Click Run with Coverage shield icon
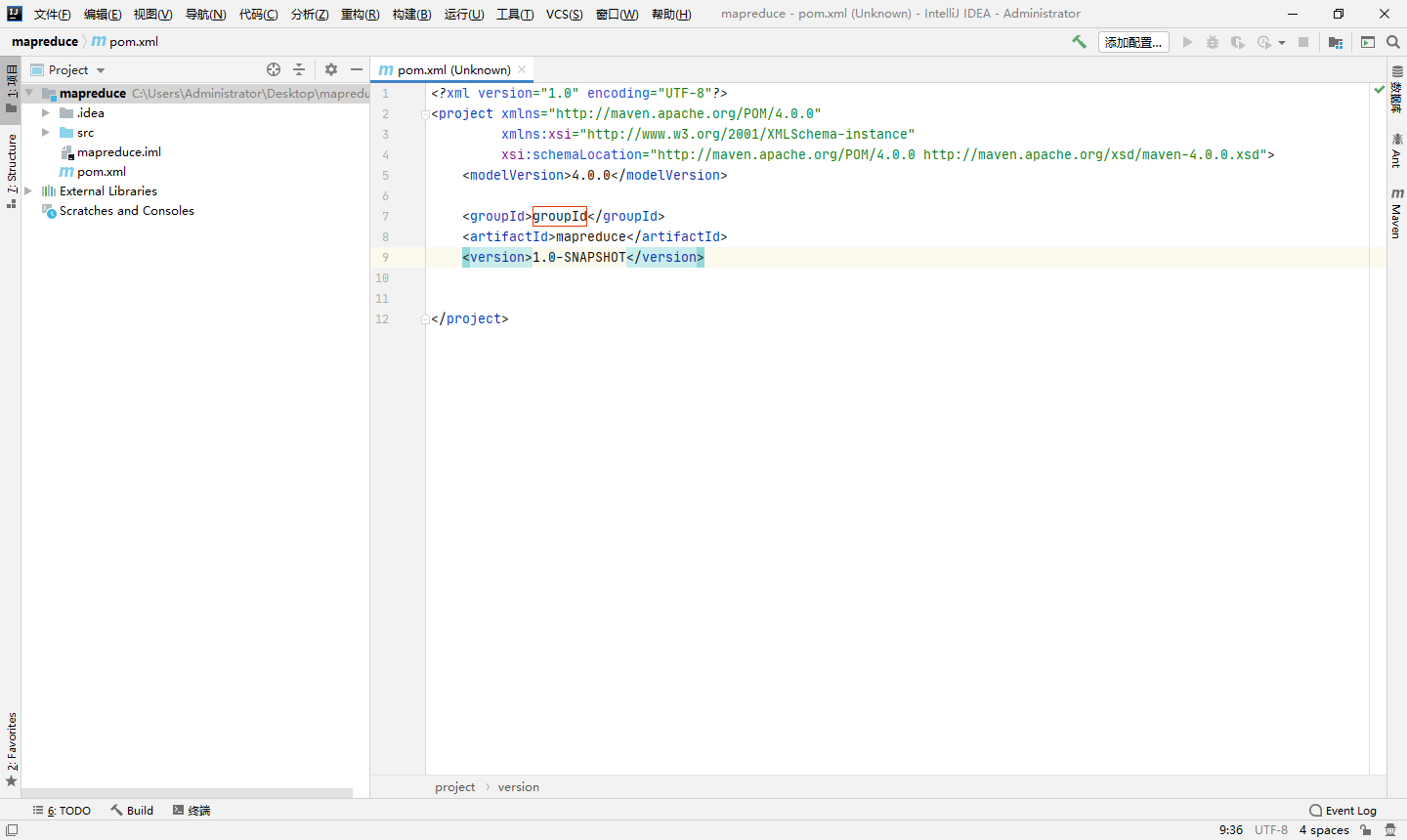Viewport: 1407px width, 840px height. [1237, 42]
